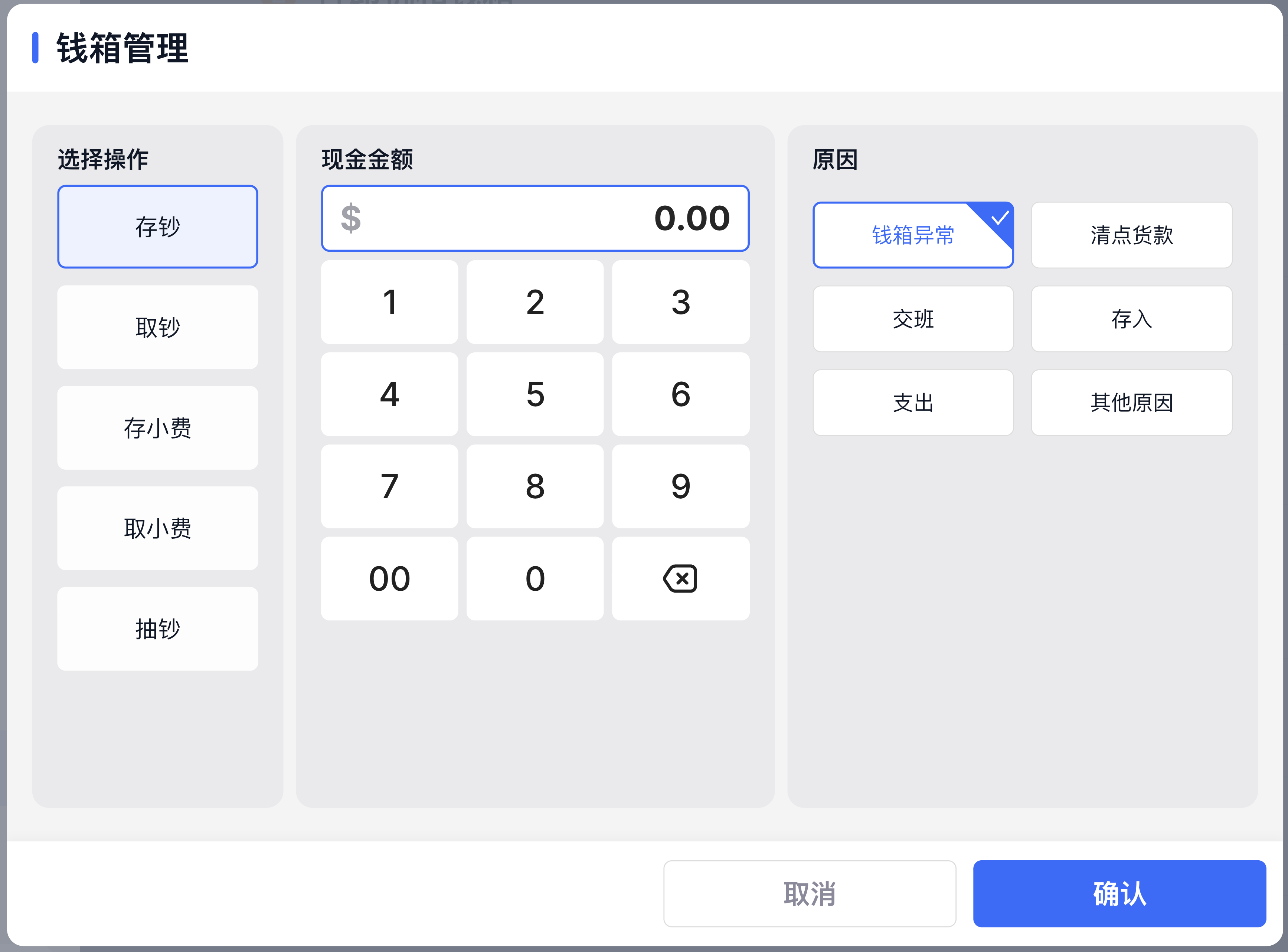Image resolution: width=1288 pixels, height=952 pixels.
Task: Choose the 取小费 withdraw tips operation
Action: tap(157, 528)
